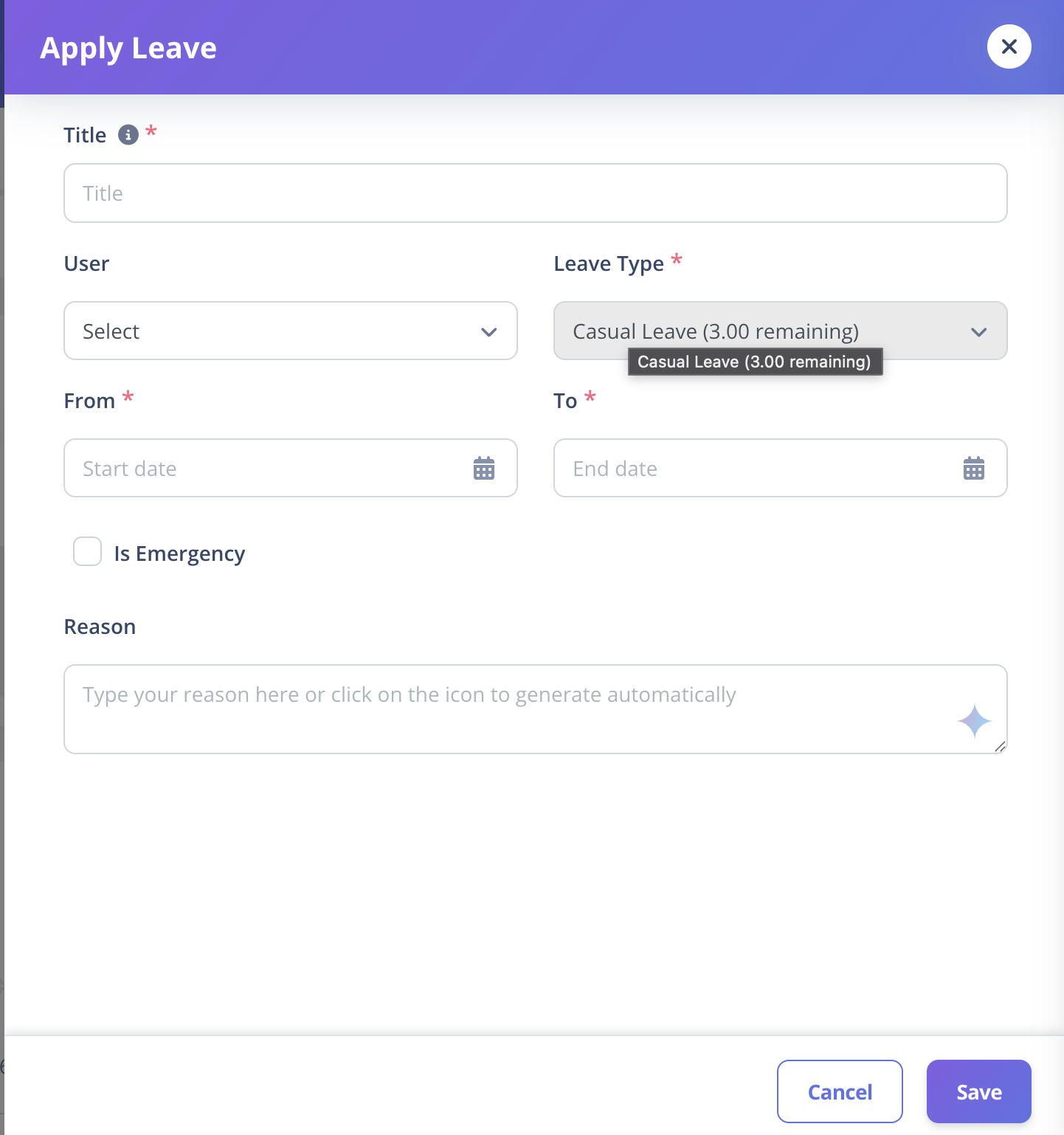
Task: Generate reason with the sparkle AI icon
Action: point(975,721)
